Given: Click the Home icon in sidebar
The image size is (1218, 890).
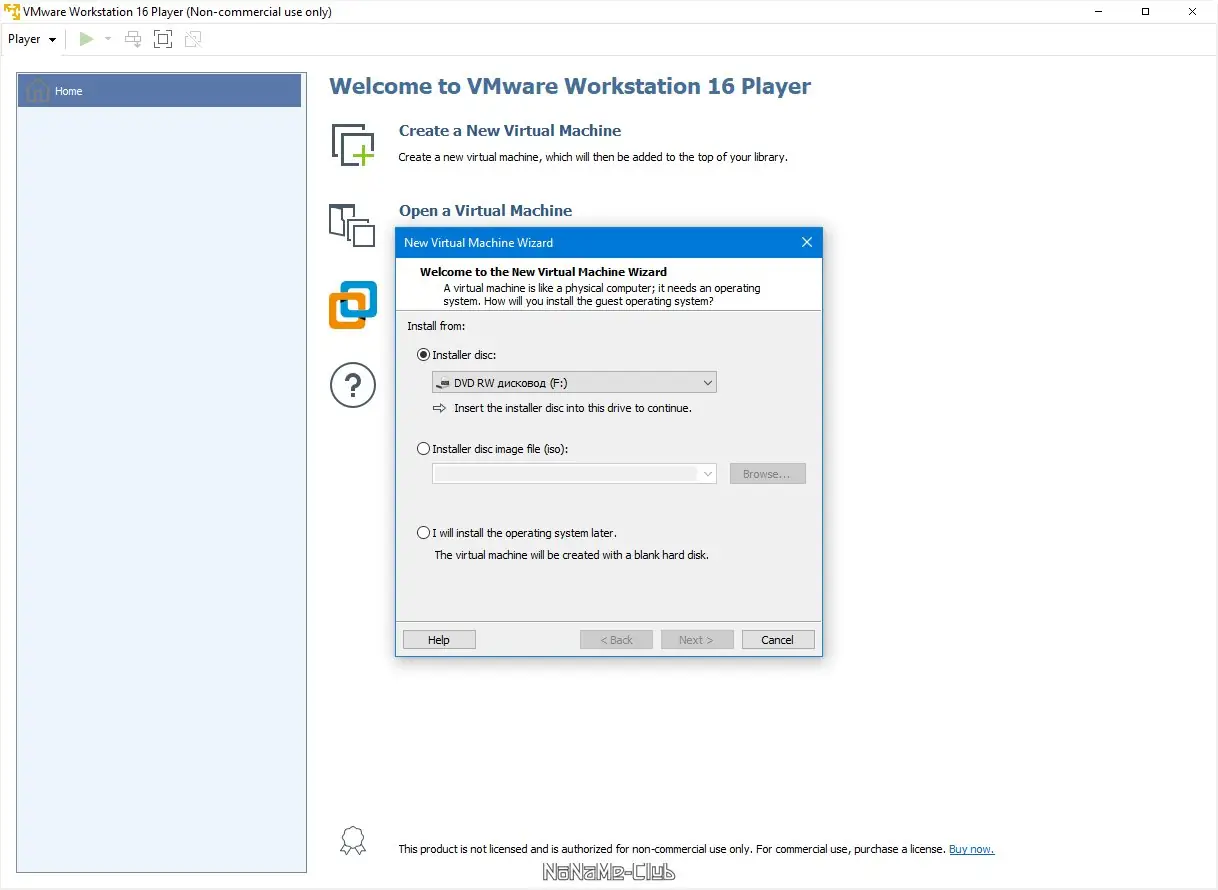Looking at the screenshot, I should pyautogui.click(x=38, y=91).
